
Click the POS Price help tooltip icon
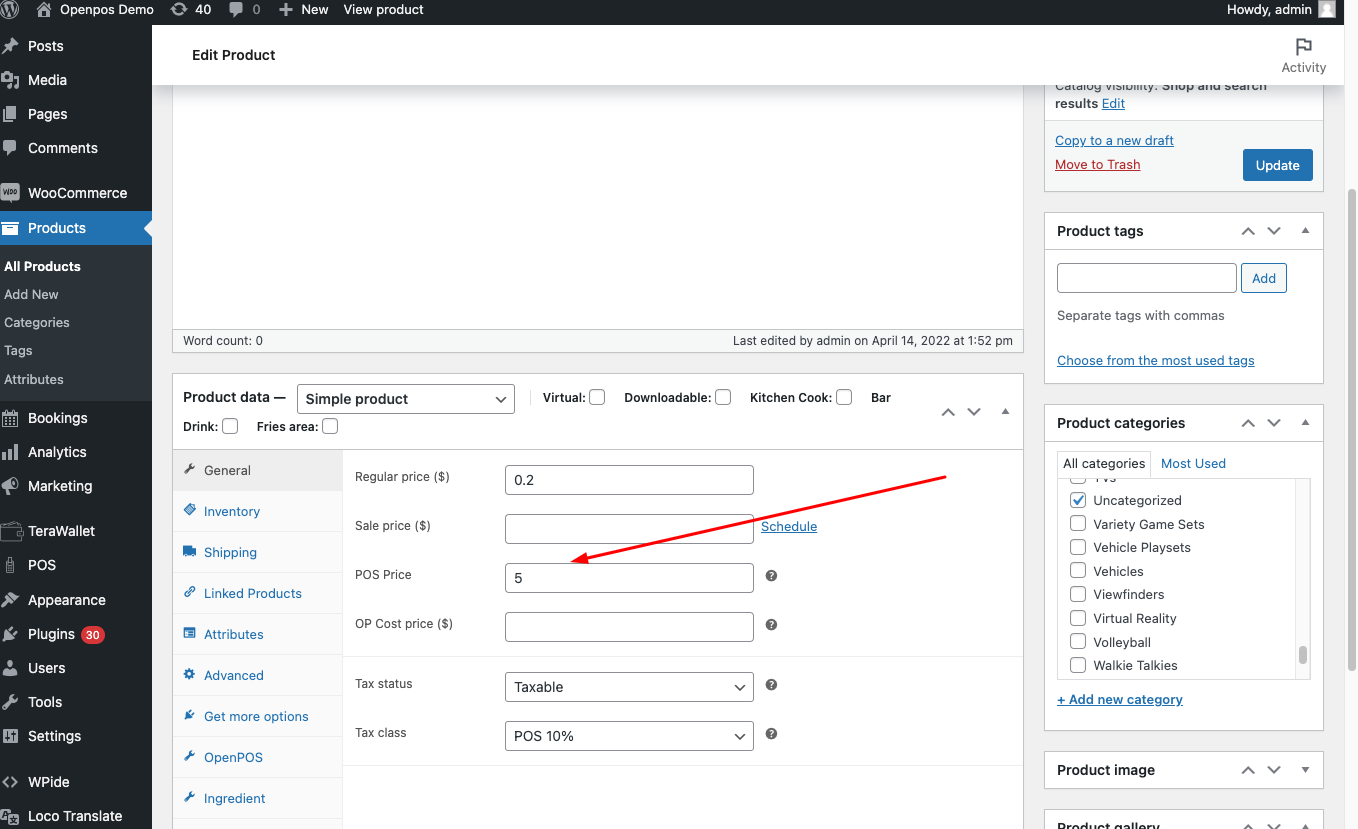tap(771, 576)
